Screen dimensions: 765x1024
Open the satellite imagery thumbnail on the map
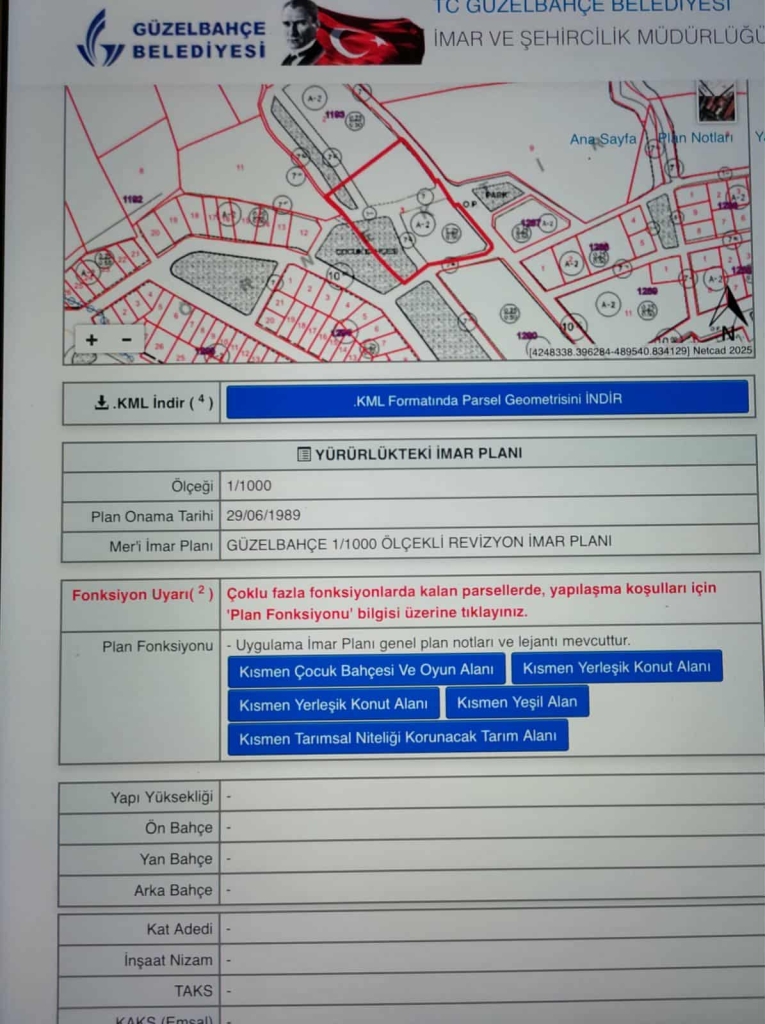click(x=716, y=101)
